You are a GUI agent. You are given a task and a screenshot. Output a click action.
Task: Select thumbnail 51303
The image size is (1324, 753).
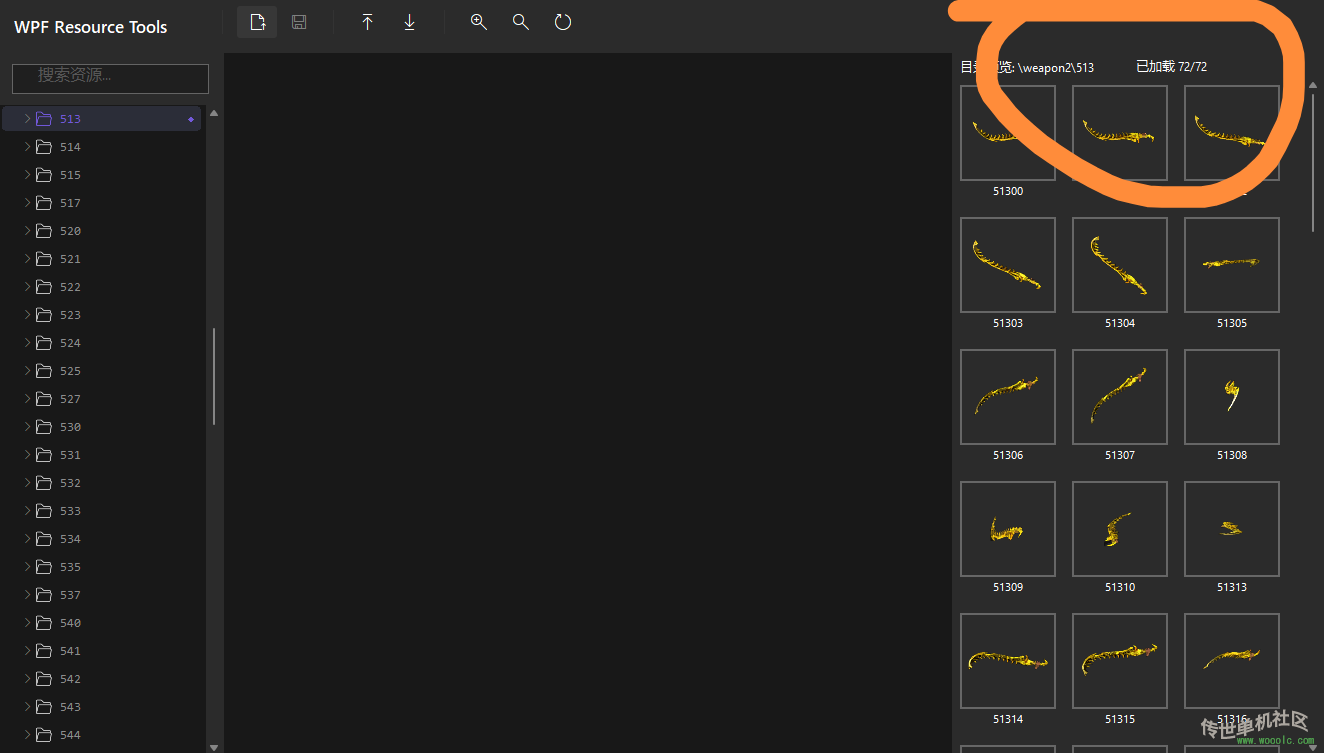point(1008,265)
